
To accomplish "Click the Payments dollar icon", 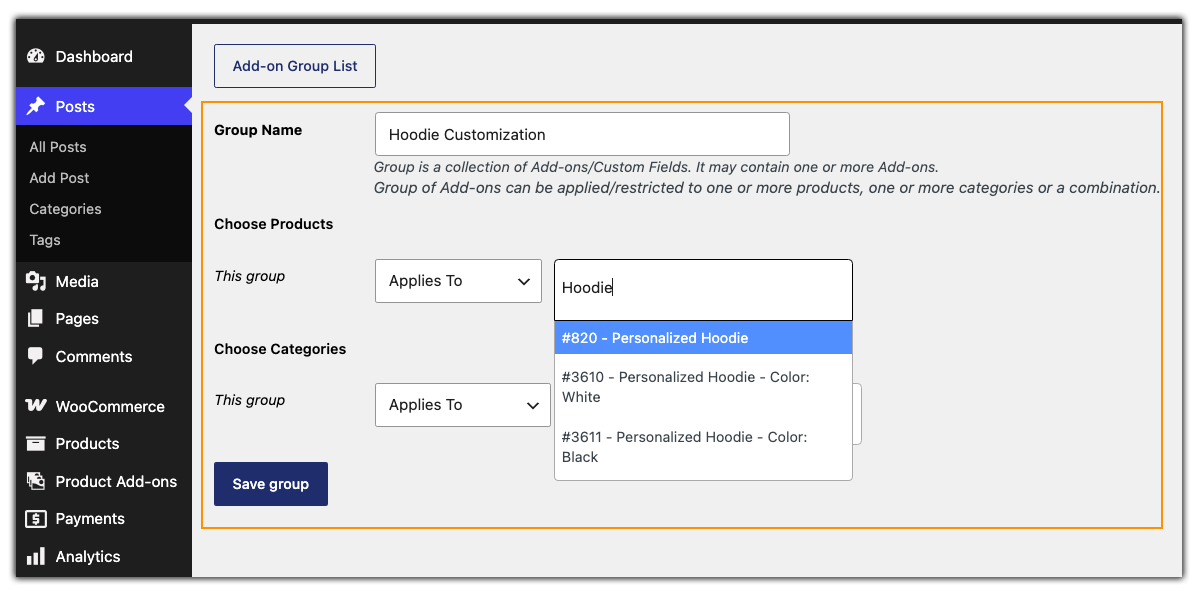I will point(36,519).
